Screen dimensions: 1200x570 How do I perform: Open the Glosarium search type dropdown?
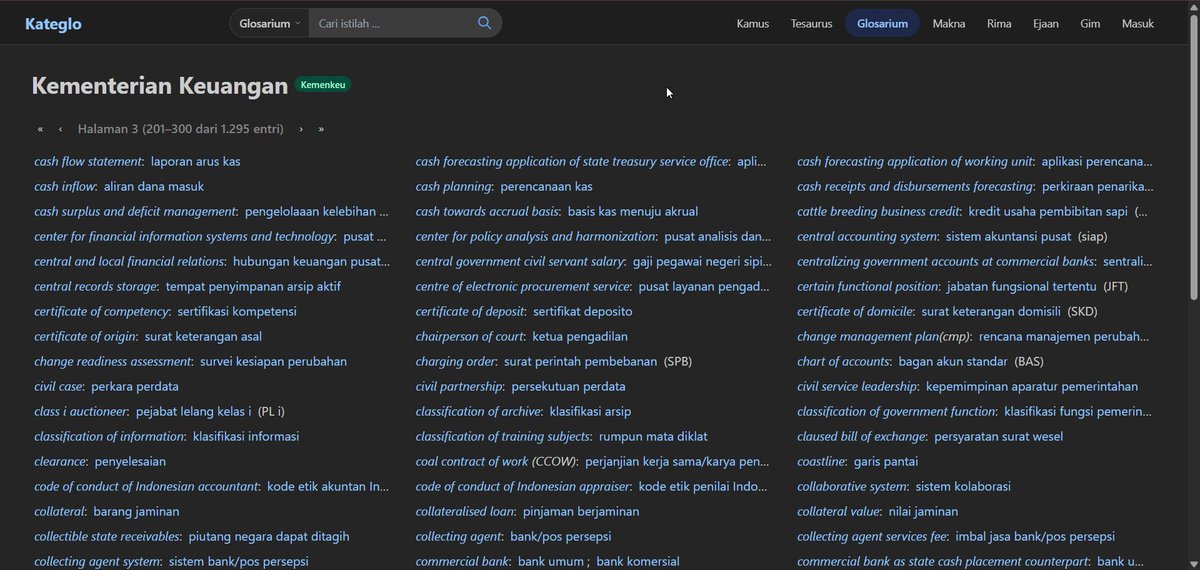269,23
